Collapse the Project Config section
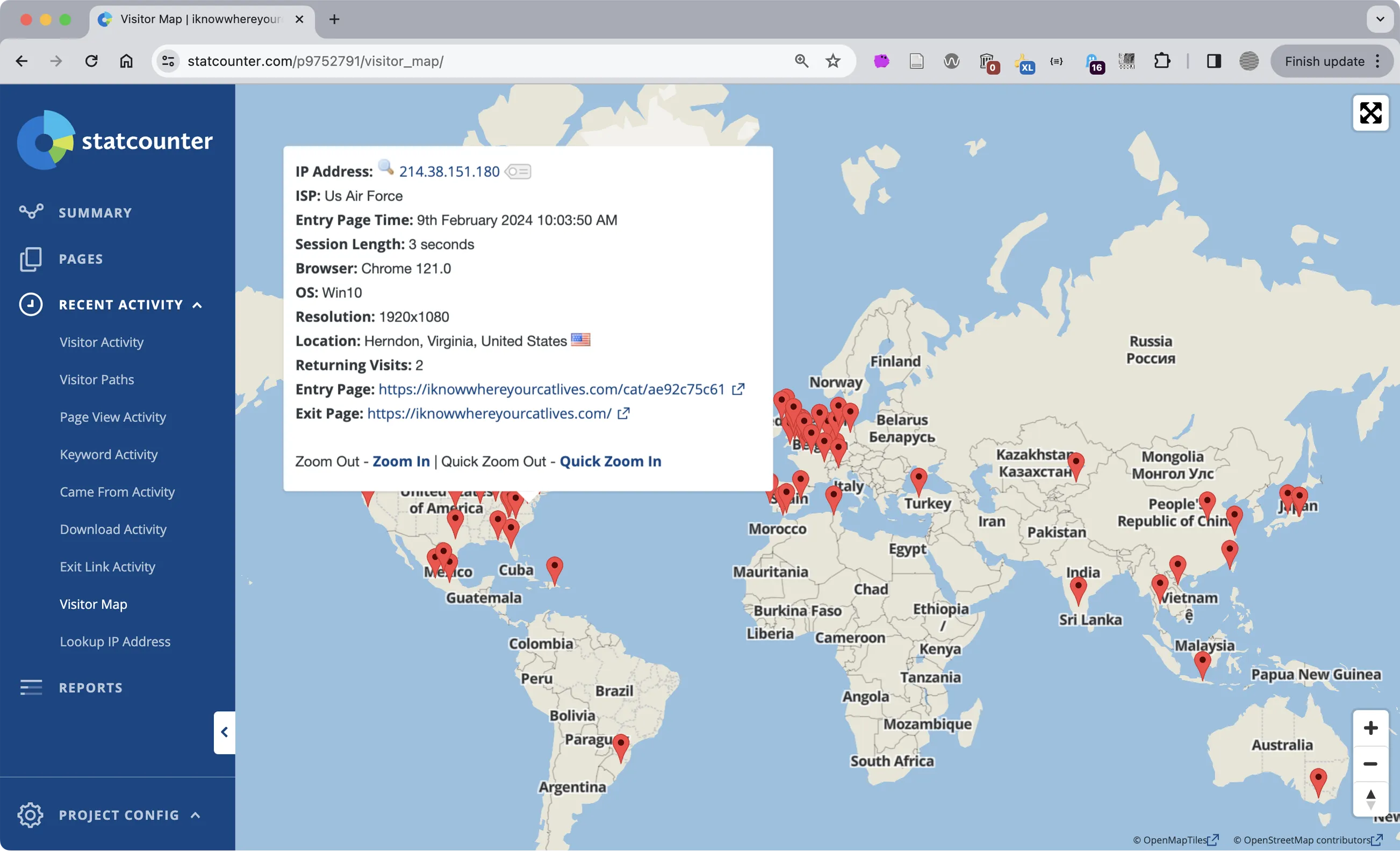Viewport: 1400px width, 851px height. click(x=196, y=815)
